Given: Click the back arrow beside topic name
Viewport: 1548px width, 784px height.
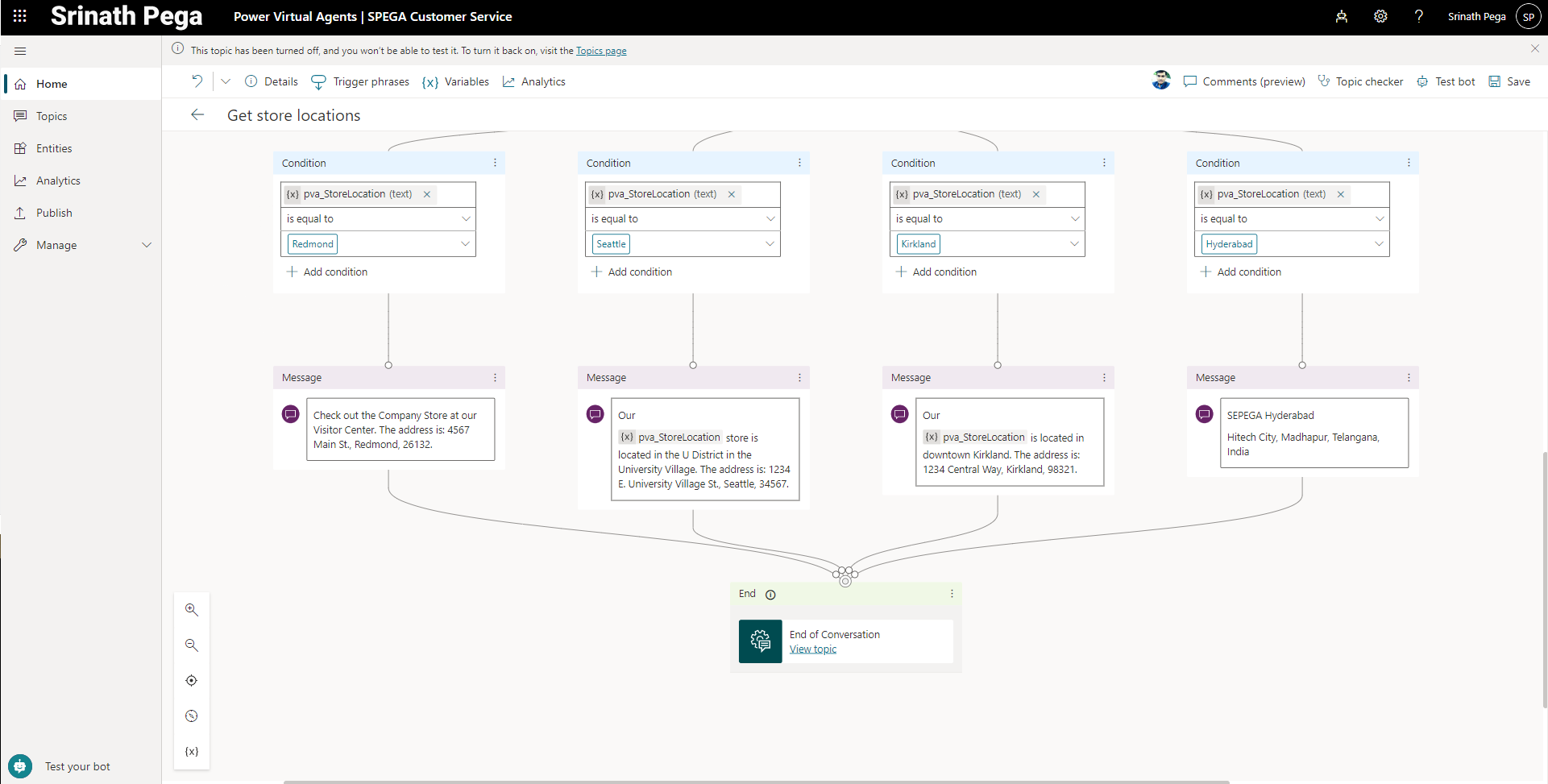Looking at the screenshot, I should [197, 115].
